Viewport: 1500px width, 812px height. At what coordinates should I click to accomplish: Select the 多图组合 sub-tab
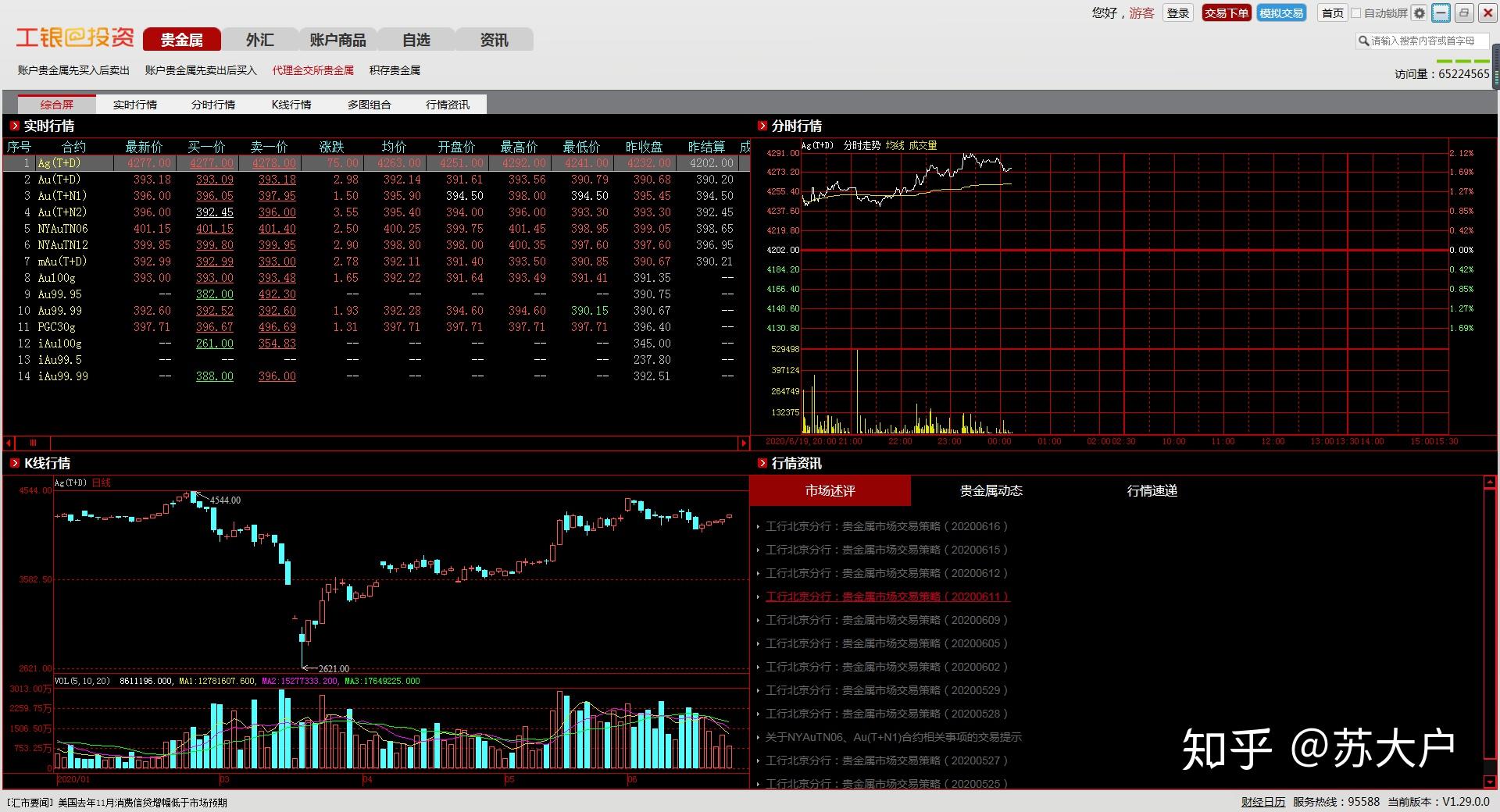(370, 105)
